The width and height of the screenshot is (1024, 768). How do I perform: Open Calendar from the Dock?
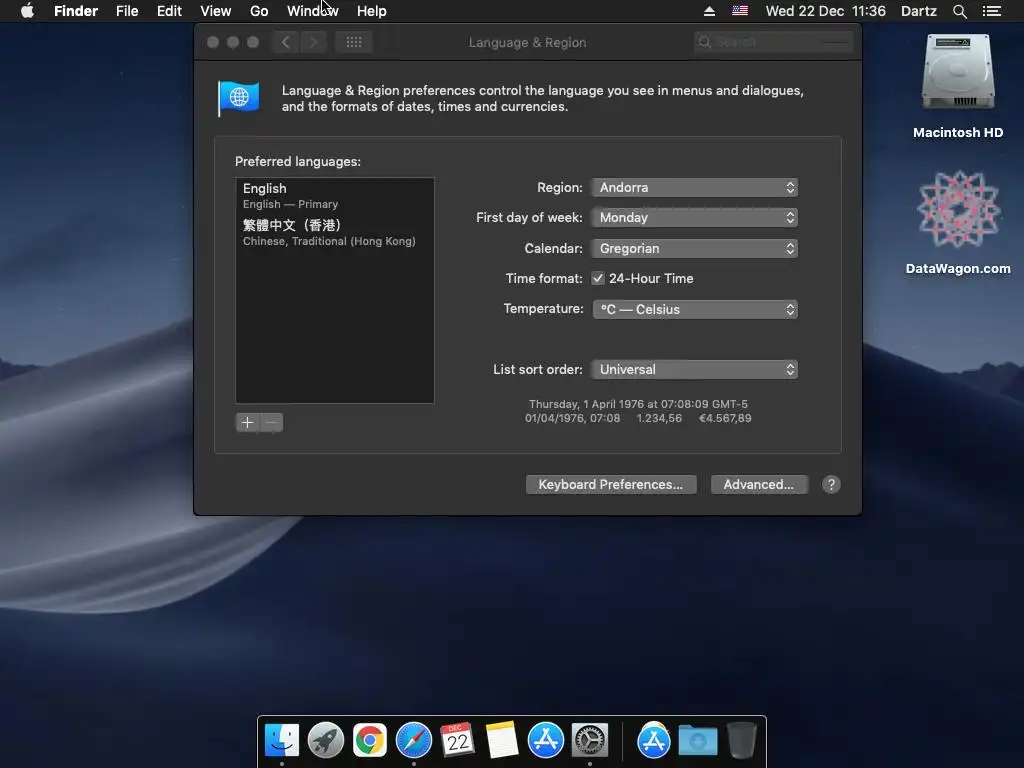pos(457,740)
